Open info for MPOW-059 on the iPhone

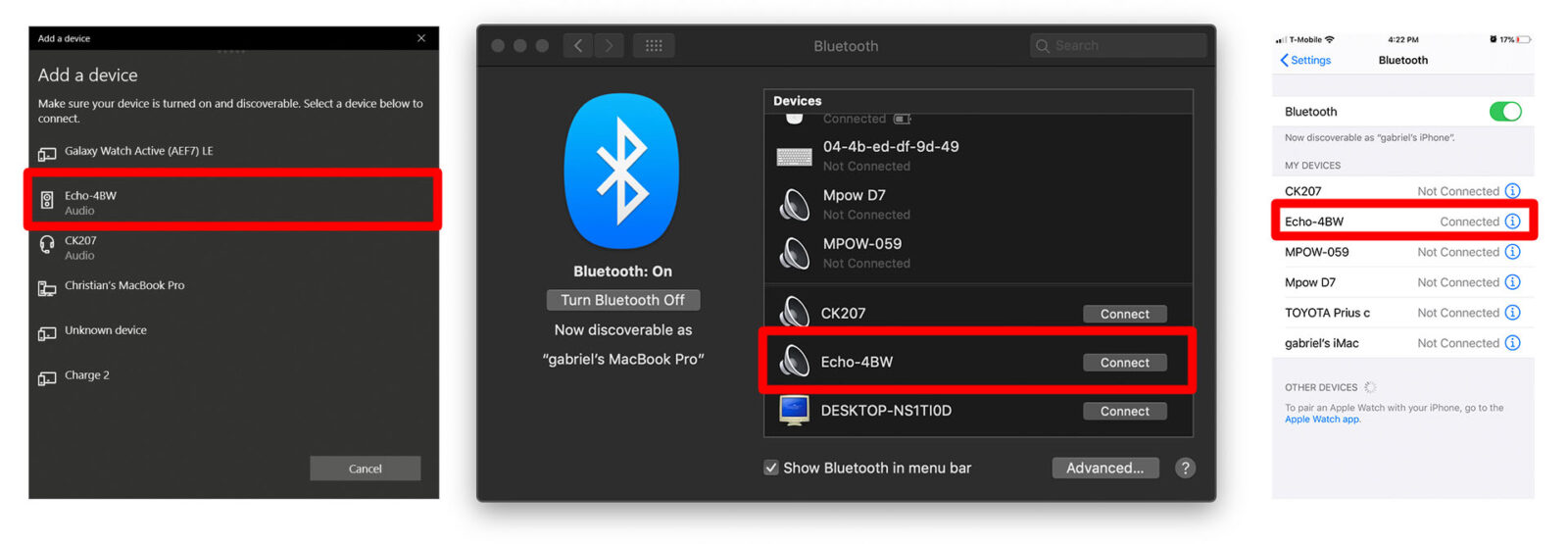(x=1513, y=252)
